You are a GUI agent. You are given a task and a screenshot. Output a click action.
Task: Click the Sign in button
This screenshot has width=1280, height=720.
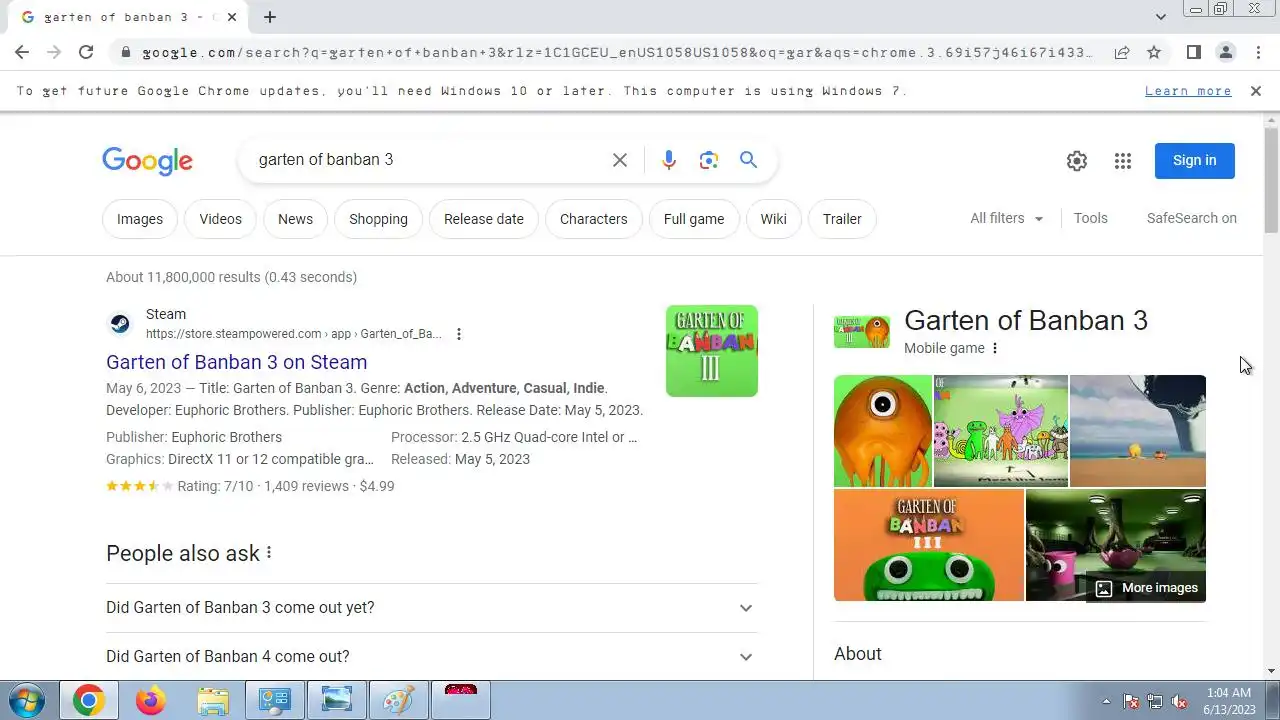pyautogui.click(x=1194, y=160)
